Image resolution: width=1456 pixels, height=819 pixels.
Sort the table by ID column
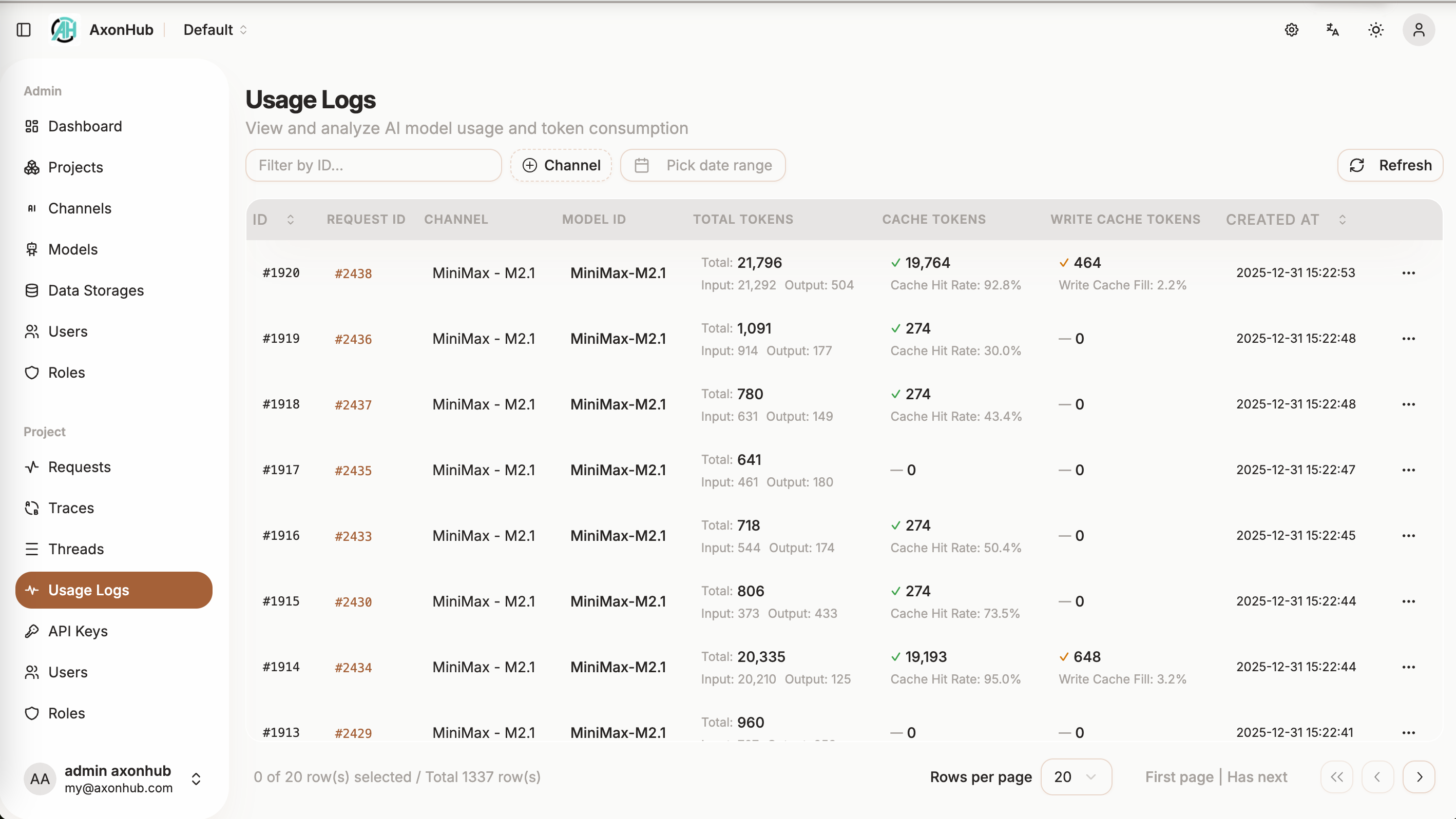click(291, 219)
